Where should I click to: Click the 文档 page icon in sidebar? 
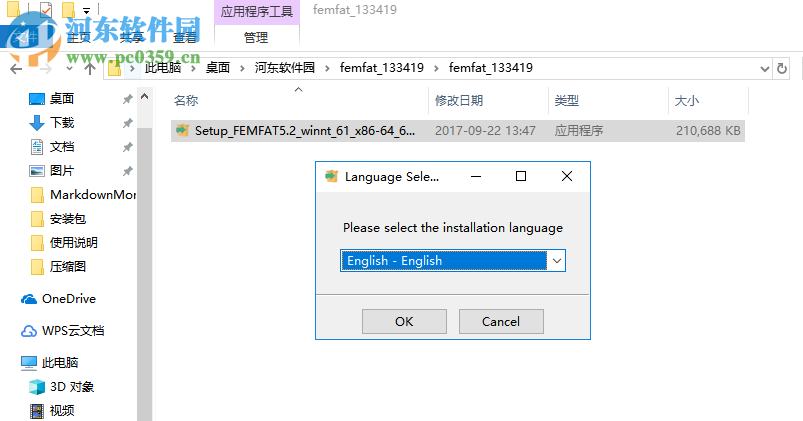point(37,147)
